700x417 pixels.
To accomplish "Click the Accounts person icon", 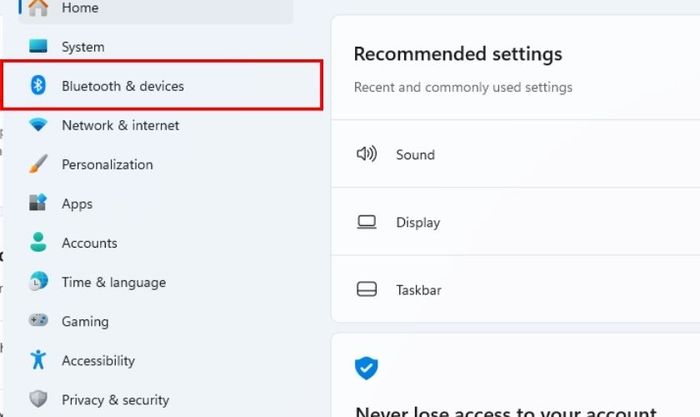I will point(38,243).
